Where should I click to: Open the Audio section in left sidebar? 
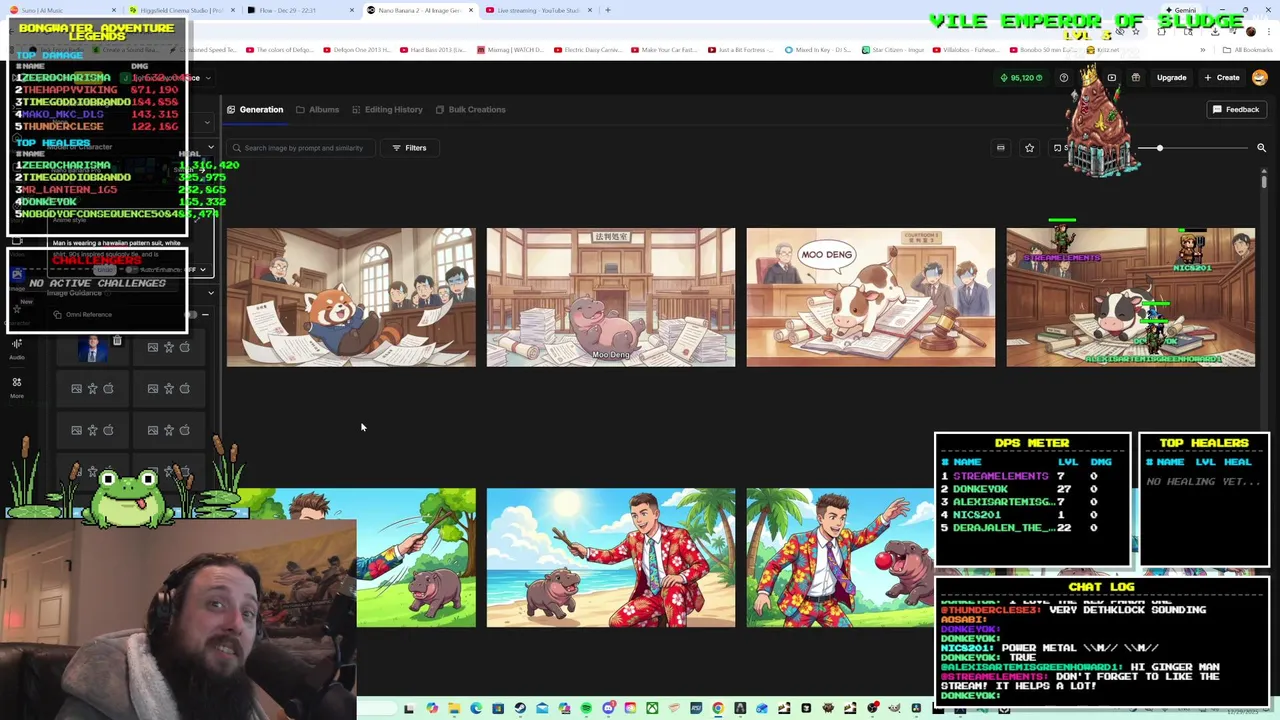click(17, 348)
